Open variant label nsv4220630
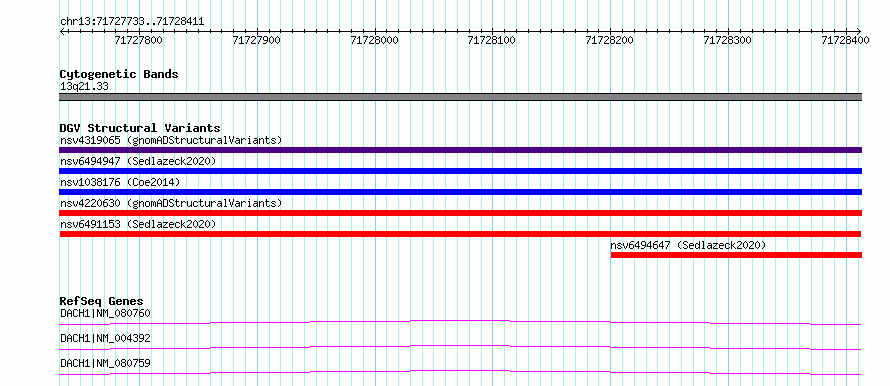 tap(171, 203)
